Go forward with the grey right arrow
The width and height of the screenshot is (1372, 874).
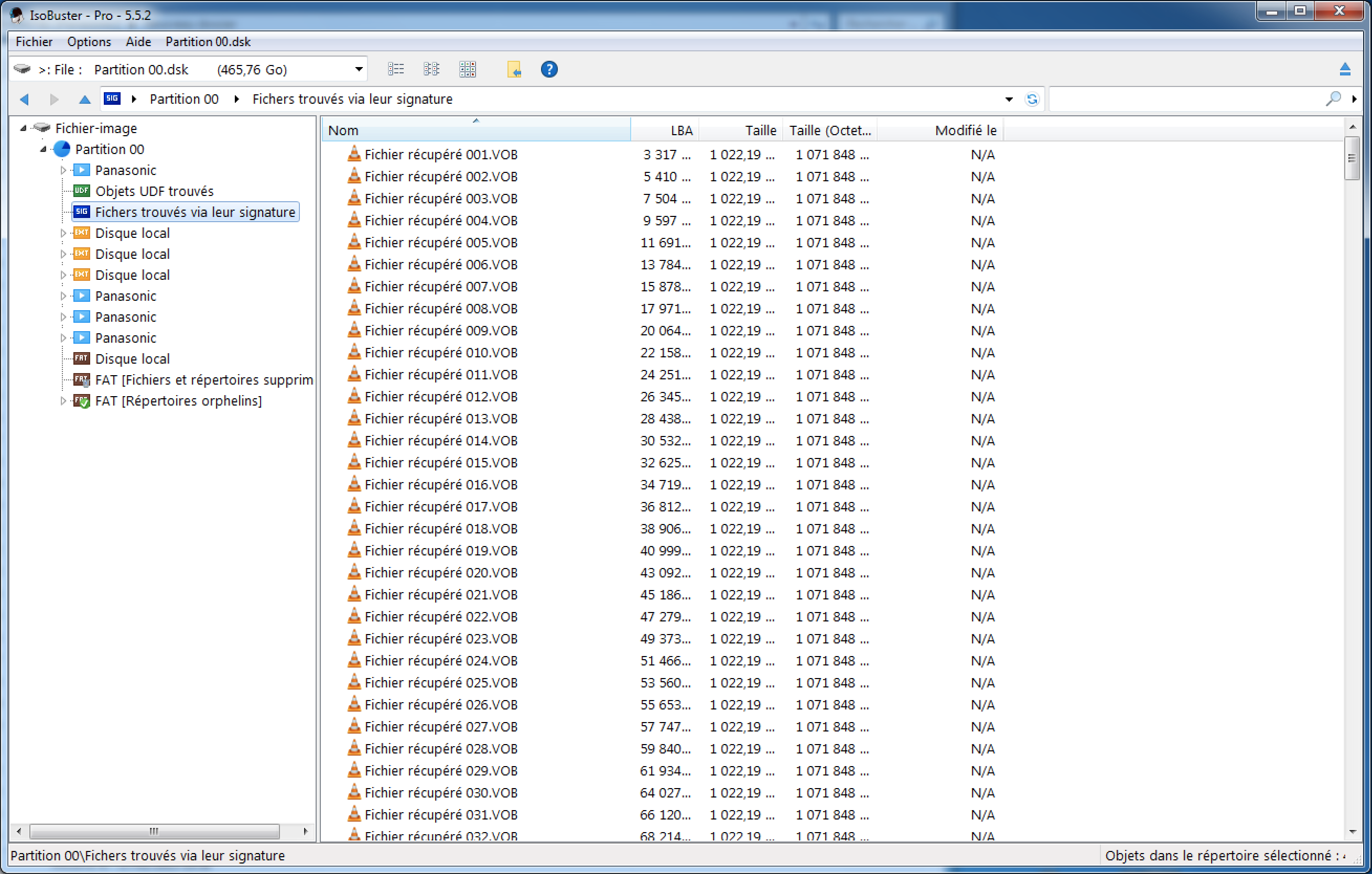click(54, 99)
